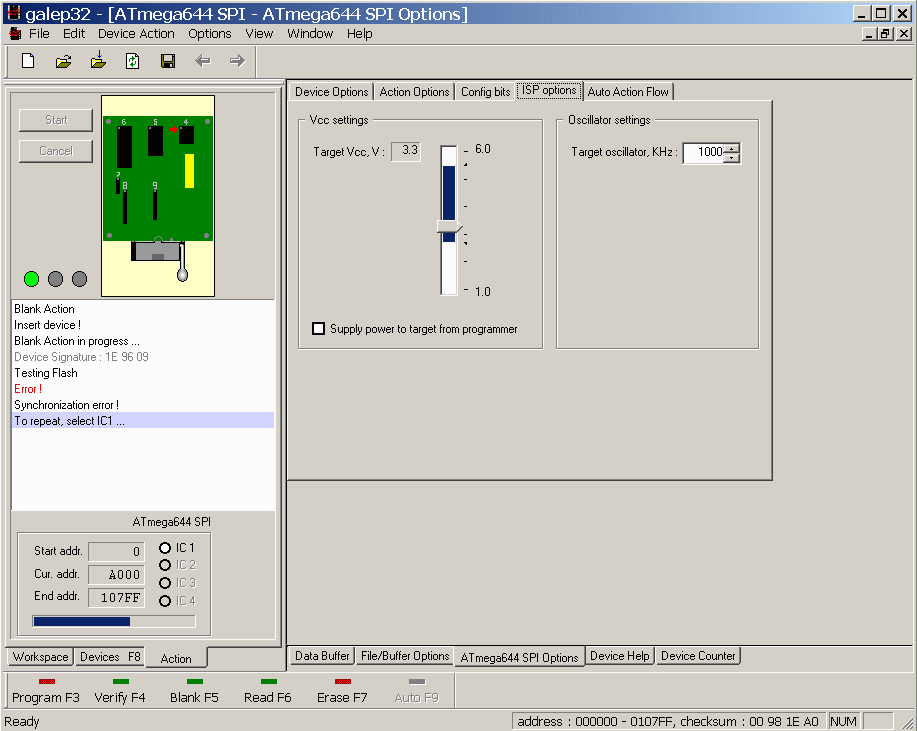Select the IC 1 radio button

165,548
